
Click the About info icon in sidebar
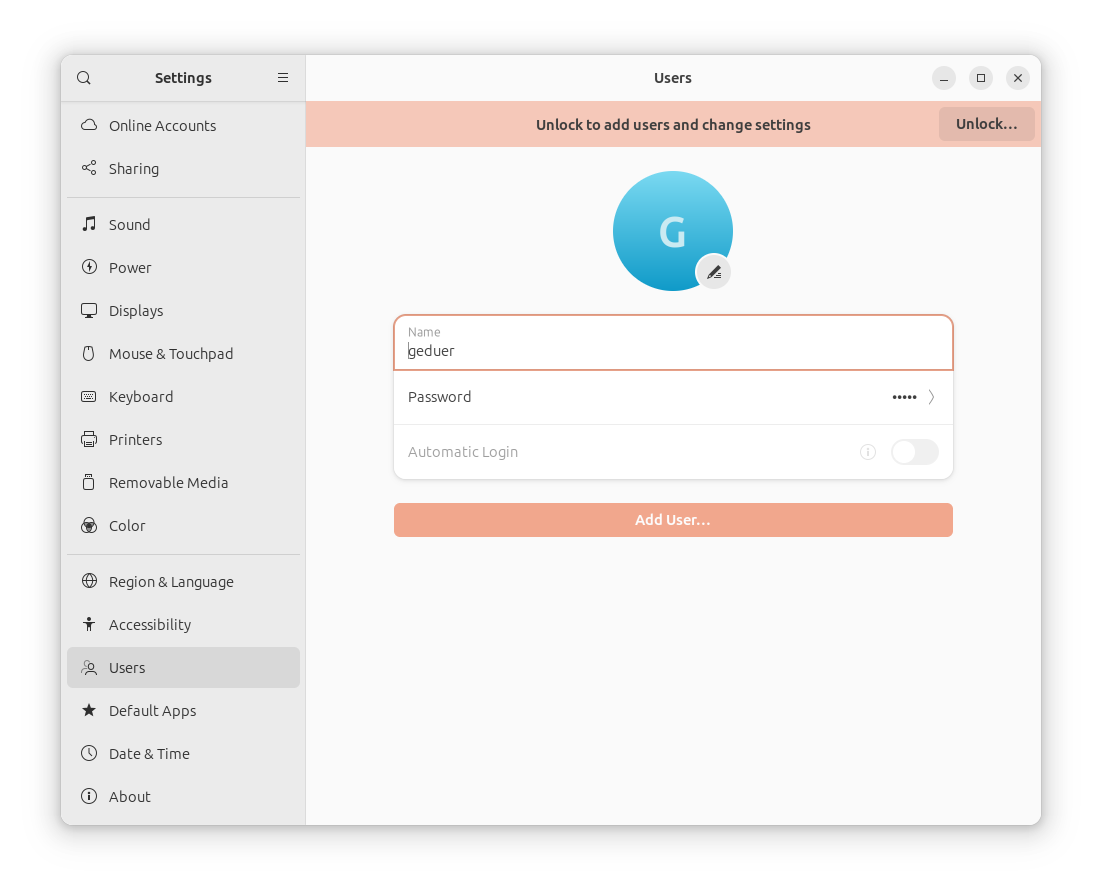[x=89, y=796]
